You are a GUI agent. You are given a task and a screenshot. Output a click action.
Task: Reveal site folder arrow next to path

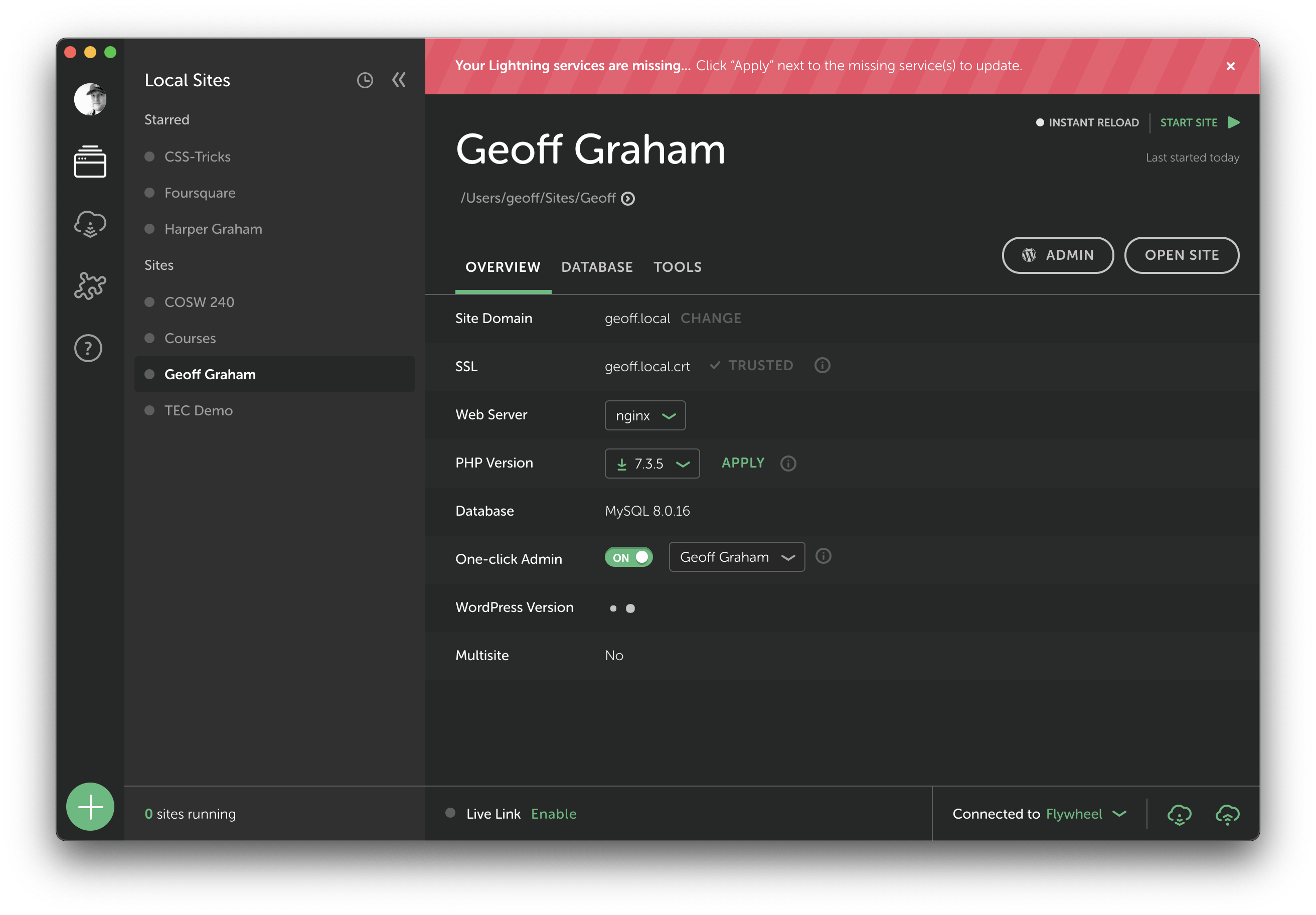point(628,198)
